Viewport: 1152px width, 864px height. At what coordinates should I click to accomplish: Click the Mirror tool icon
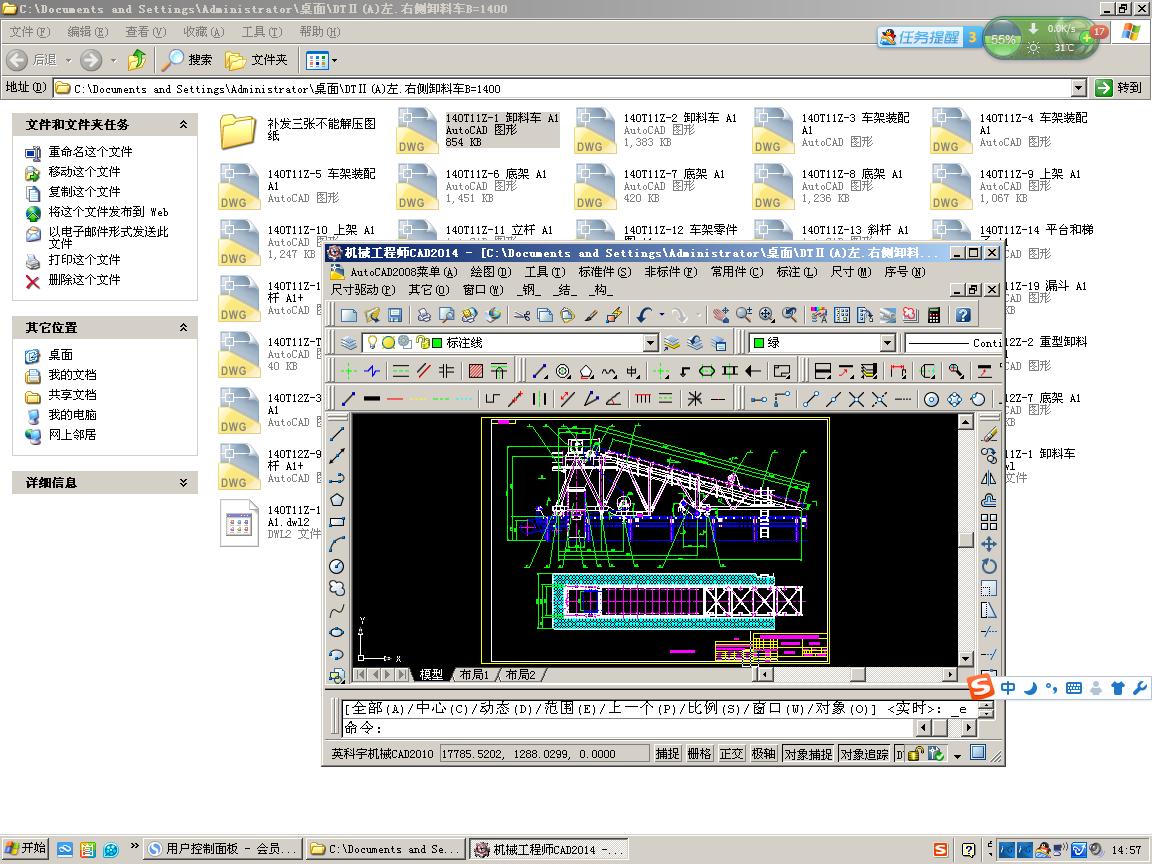(989, 478)
